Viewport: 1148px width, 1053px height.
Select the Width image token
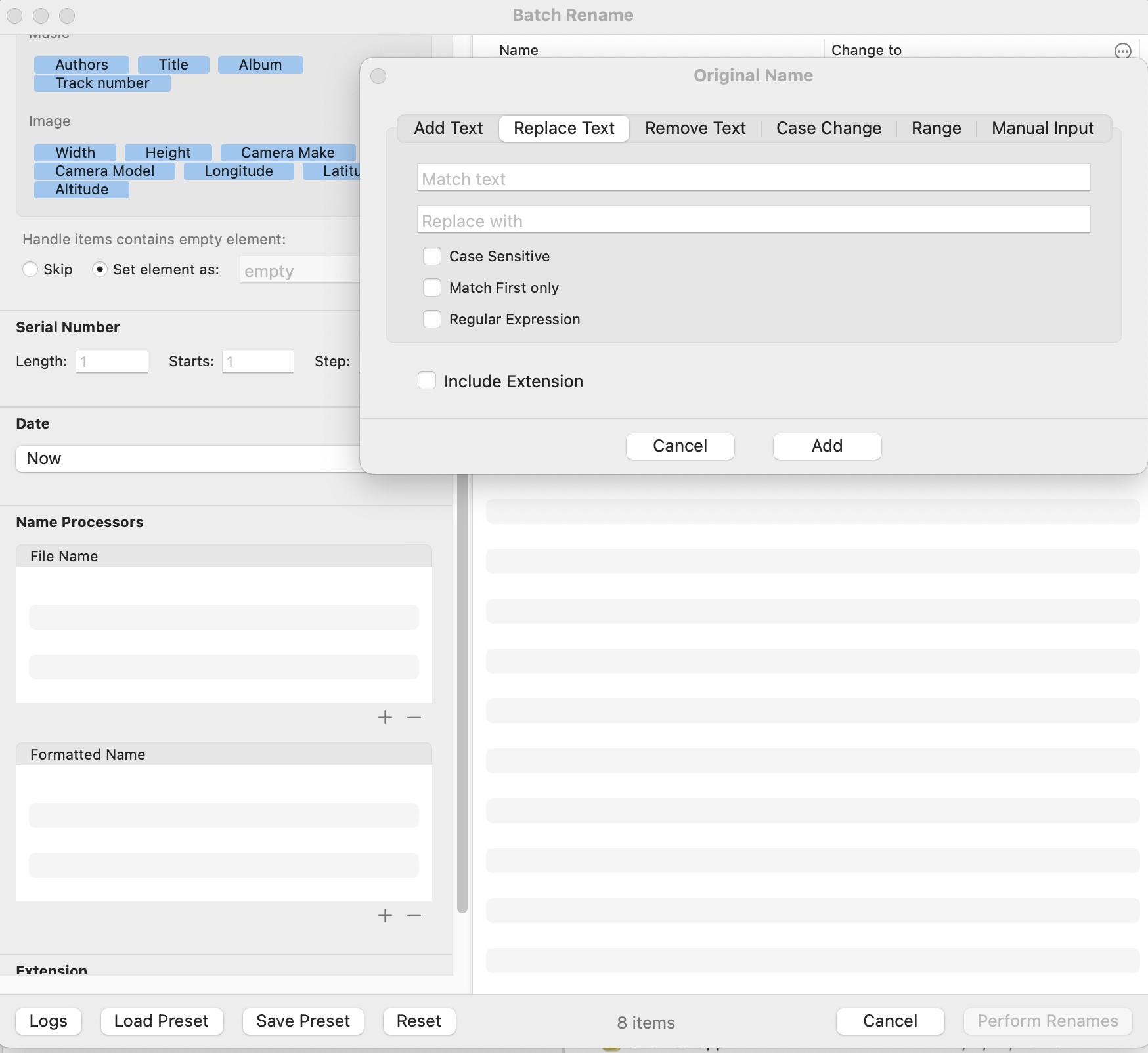(x=75, y=152)
